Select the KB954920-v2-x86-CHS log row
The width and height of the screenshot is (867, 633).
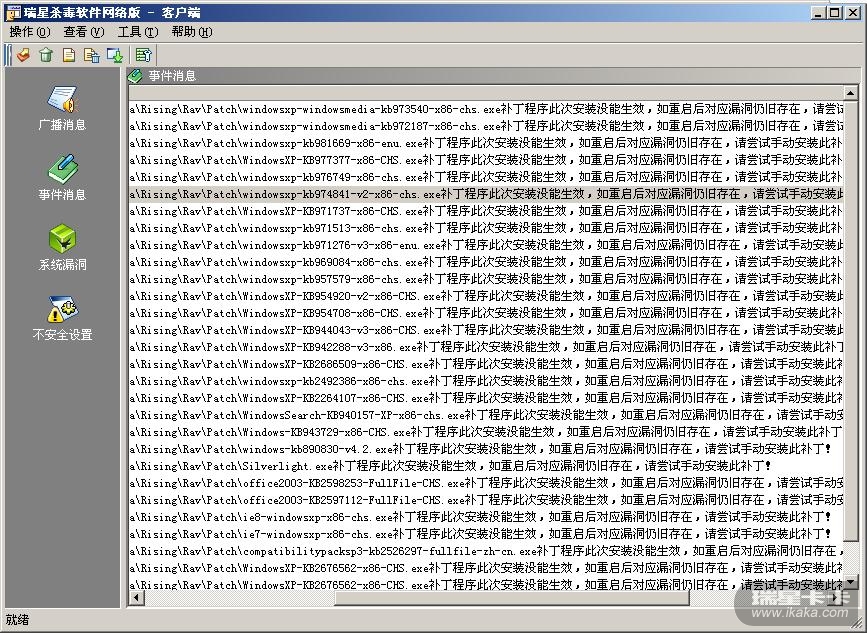tap(486, 296)
